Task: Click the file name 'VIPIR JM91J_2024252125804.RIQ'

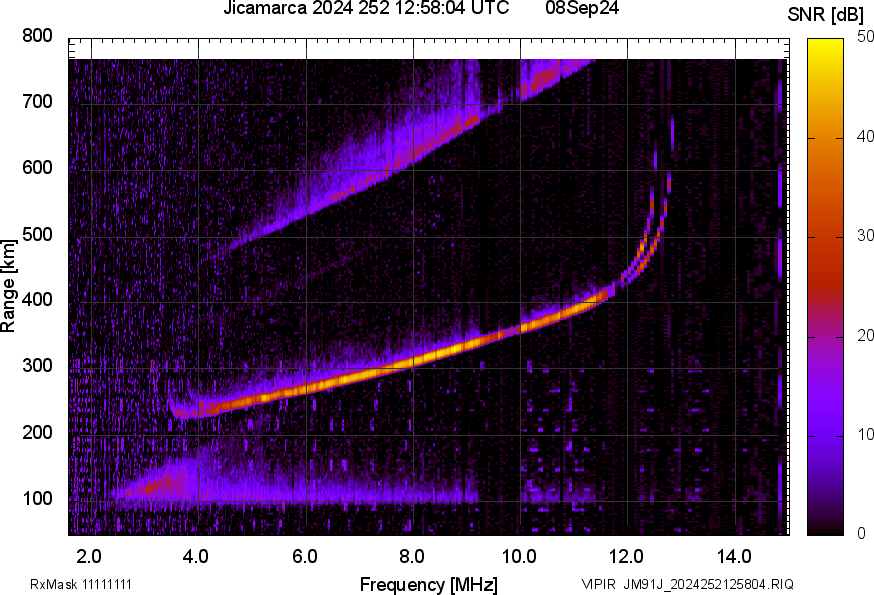Action: 687,584
